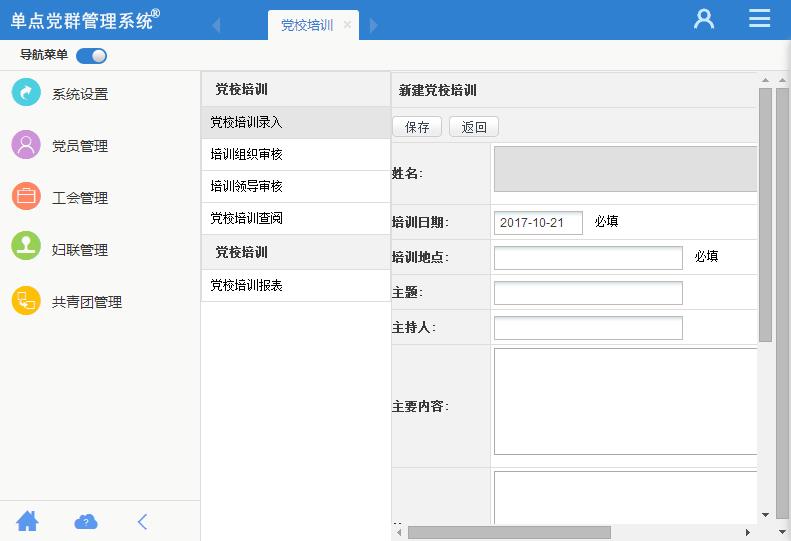Image resolution: width=791 pixels, height=541 pixels.
Task: Click the 新建党校培训 heading
Action: click(437, 90)
